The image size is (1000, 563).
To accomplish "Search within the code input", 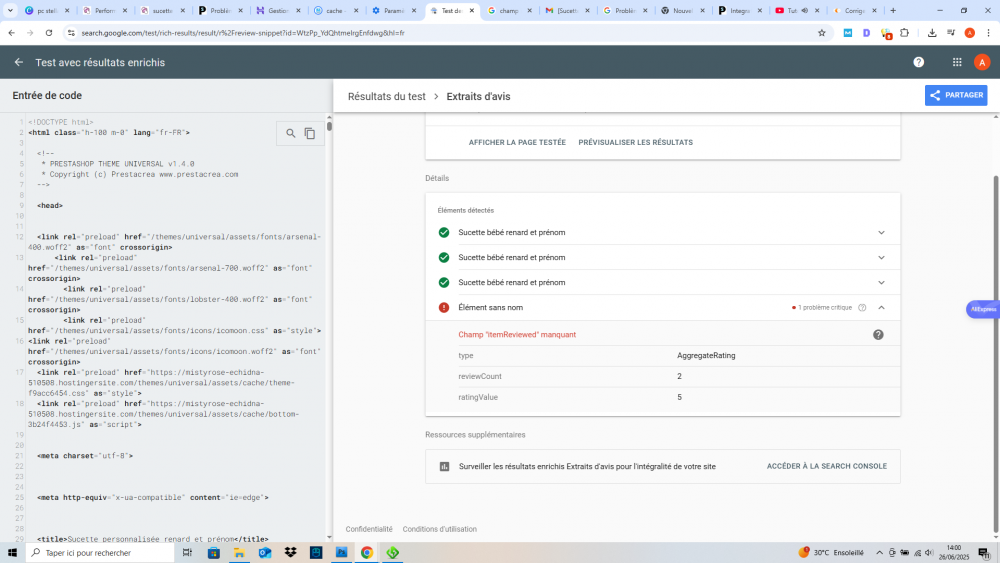I will tap(291, 133).
